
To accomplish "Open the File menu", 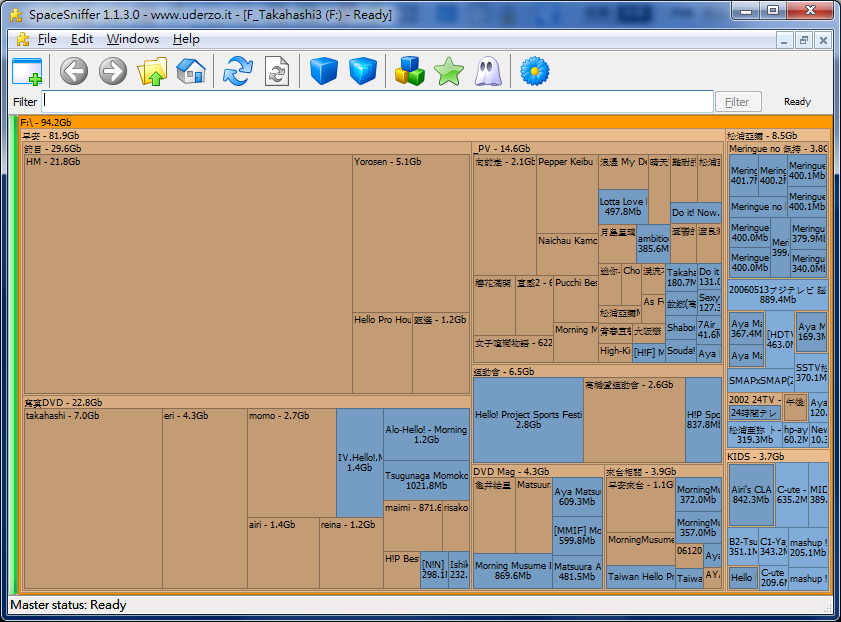I will click(47, 39).
